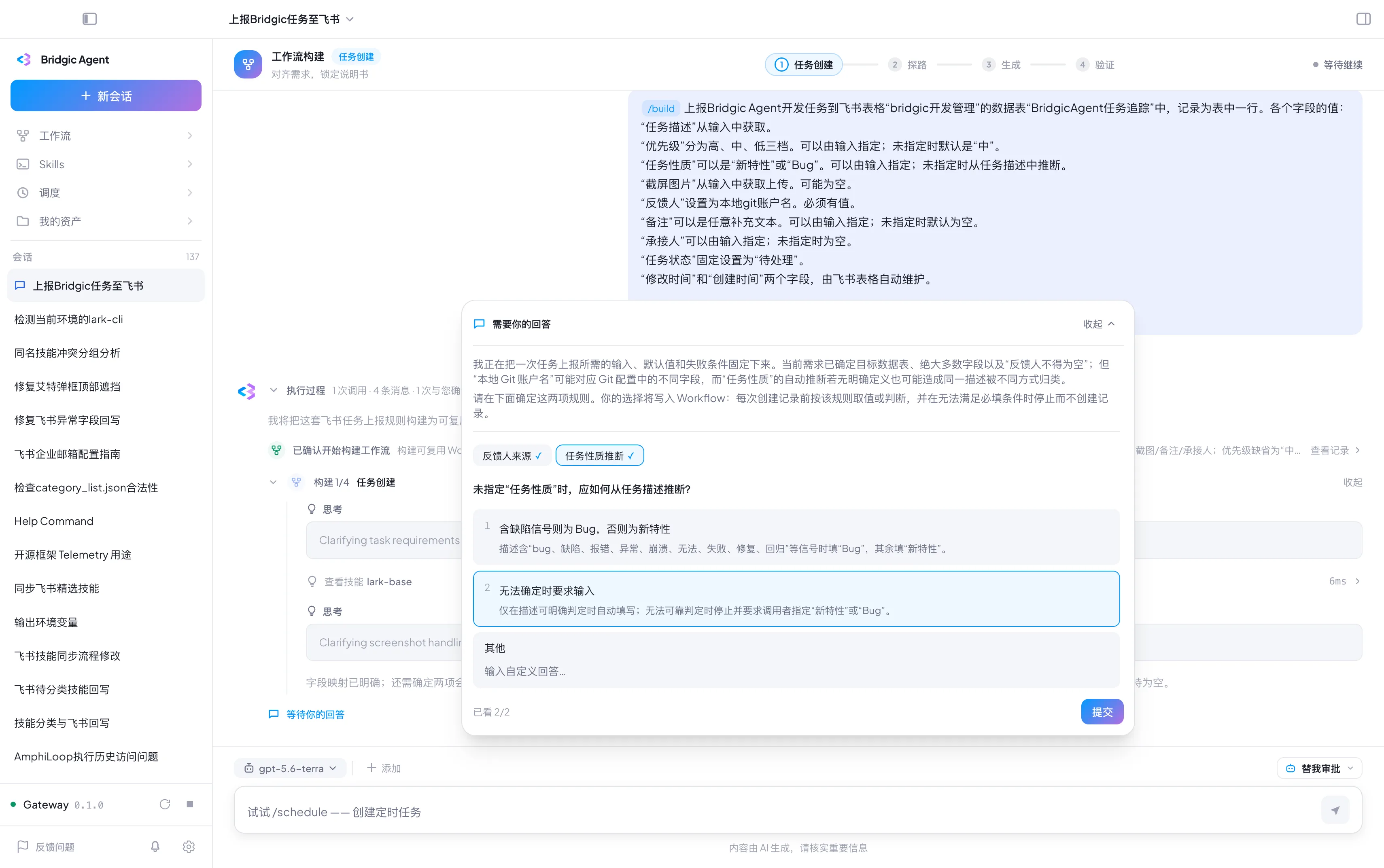Click the plus icon in 添加

tap(371, 768)
